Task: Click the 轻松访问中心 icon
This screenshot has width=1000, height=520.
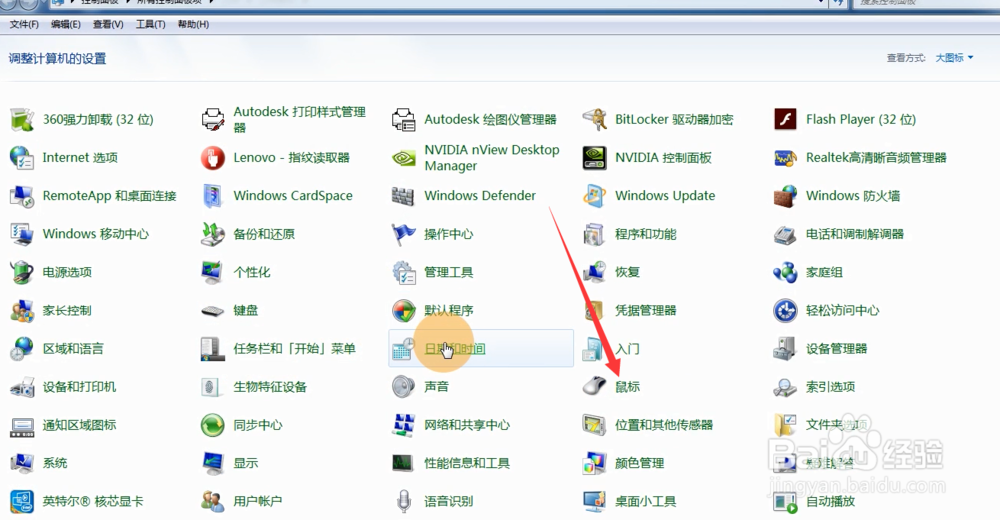Action: coord(785,311)
